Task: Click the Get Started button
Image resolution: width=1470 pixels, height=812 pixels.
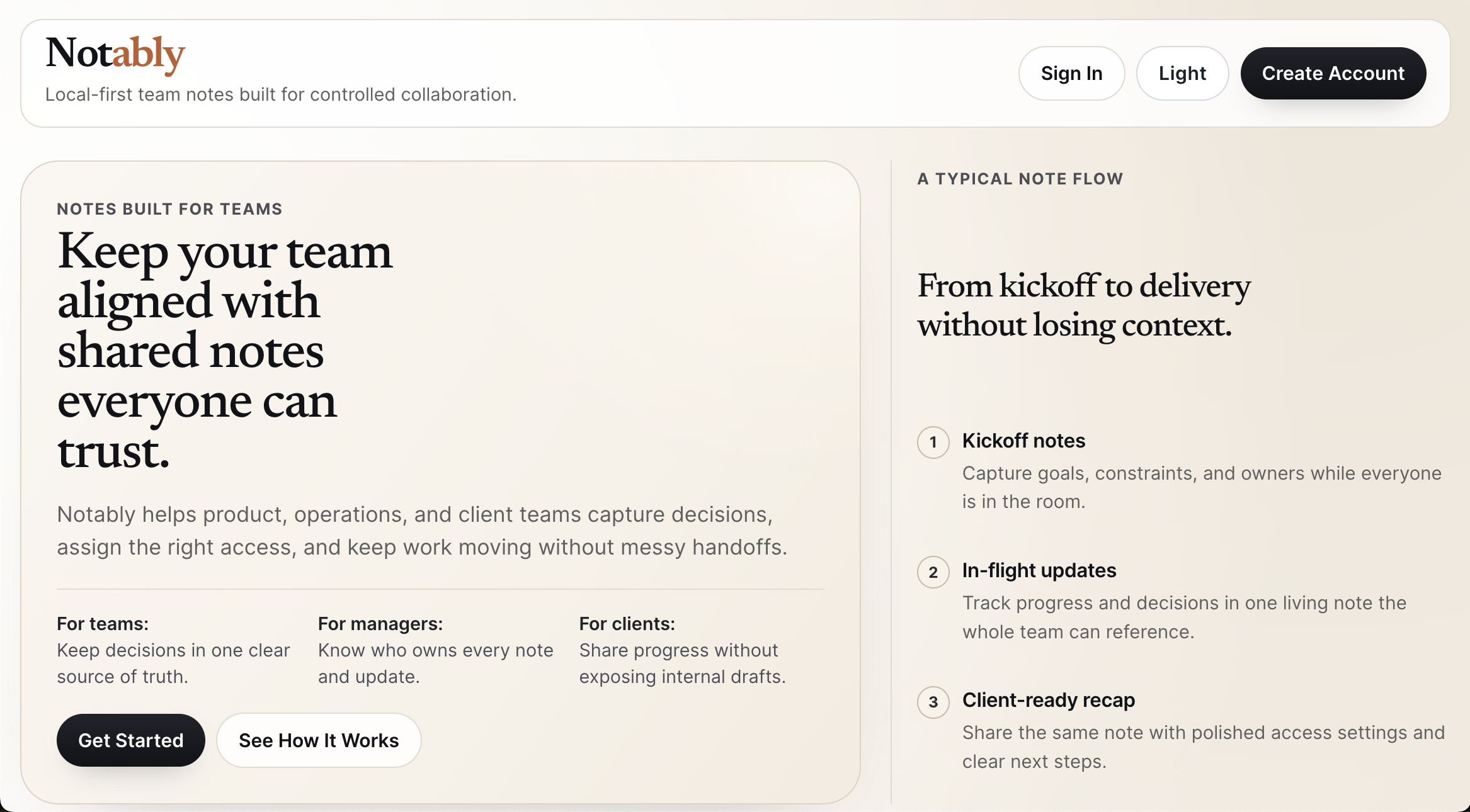Action: tap(130, 740)
